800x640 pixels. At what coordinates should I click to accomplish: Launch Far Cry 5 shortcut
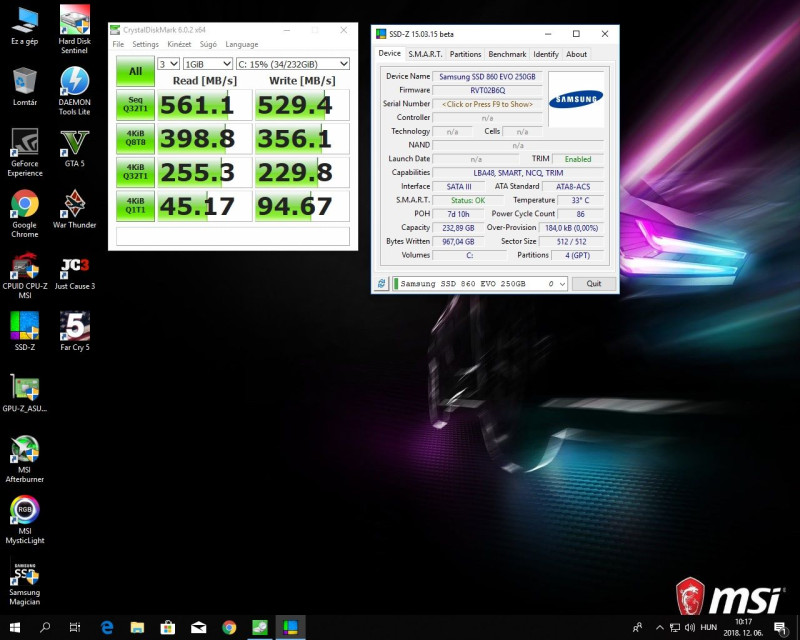click(x=74, y=332)
